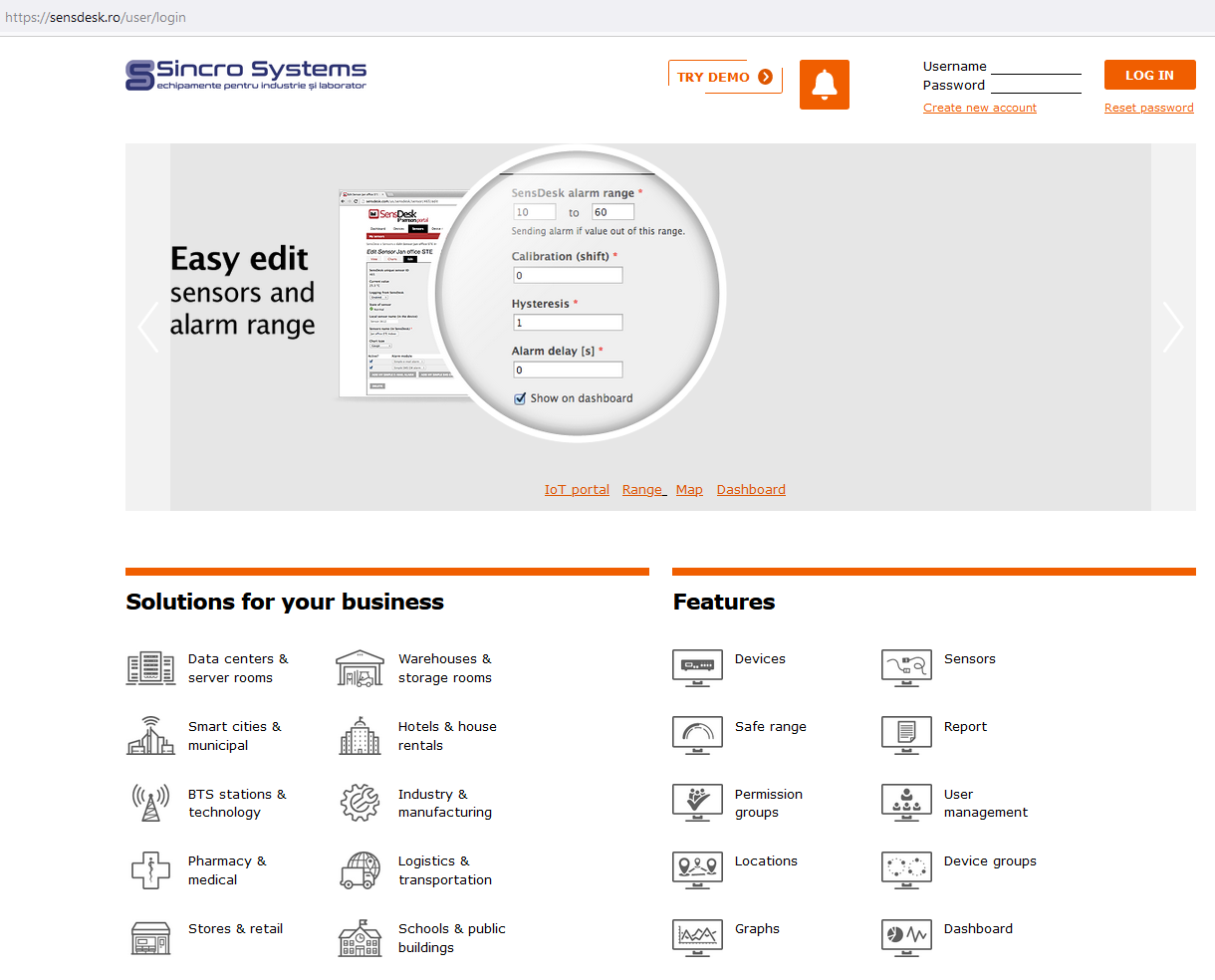
Task: Open Reset password link
Action: tap(1148, 108)
